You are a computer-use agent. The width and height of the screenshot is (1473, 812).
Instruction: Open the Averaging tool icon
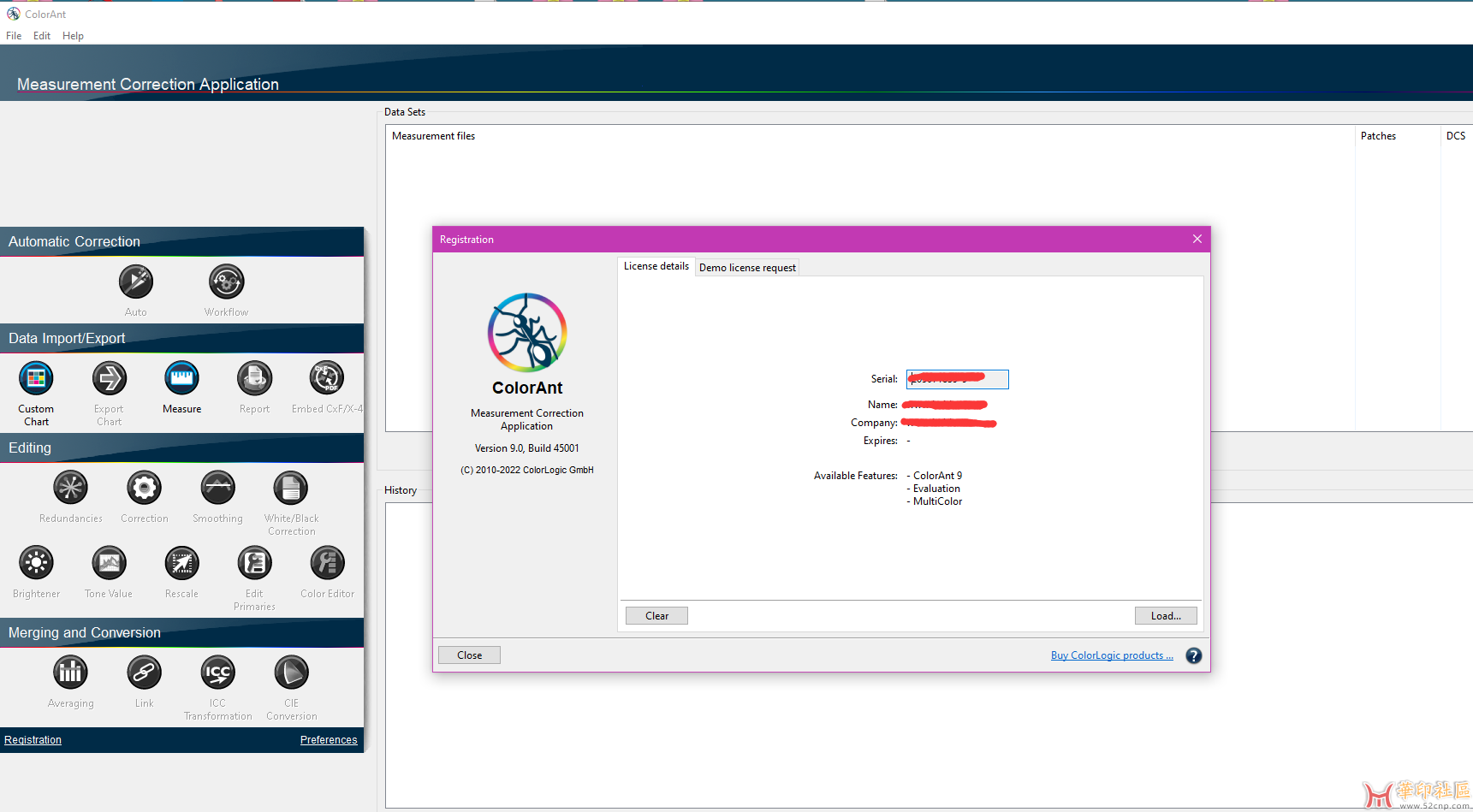(x=70, y=673)
